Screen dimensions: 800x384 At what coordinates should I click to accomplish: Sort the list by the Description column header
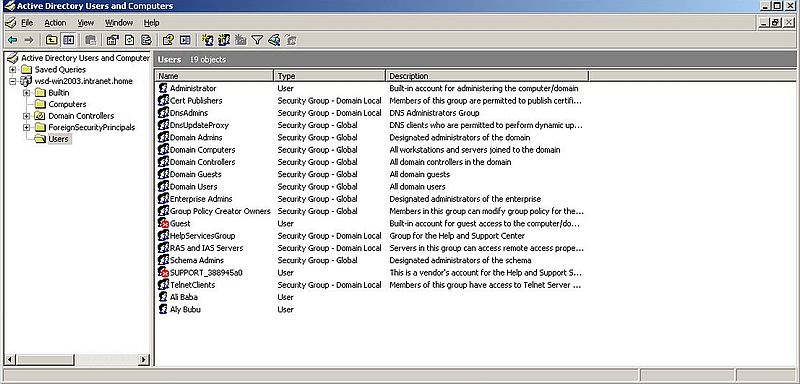tap(487, 76)
